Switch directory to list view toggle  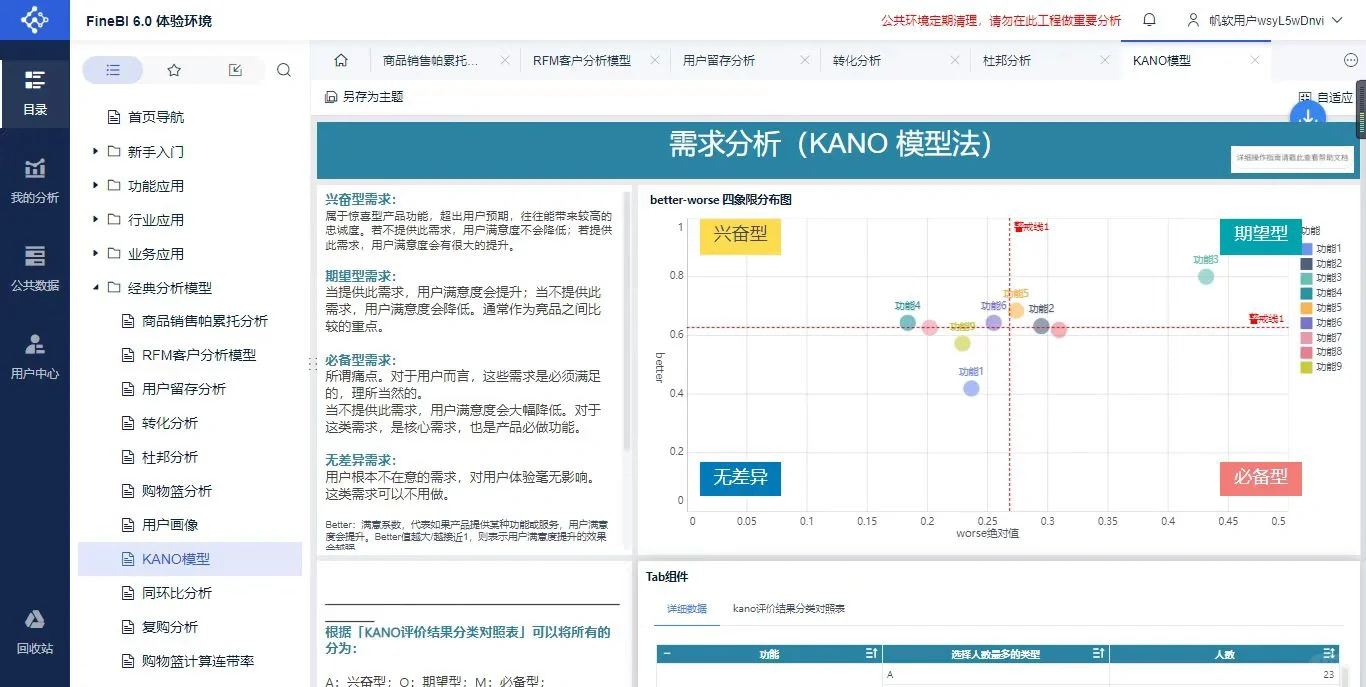[x=113, y=69]
